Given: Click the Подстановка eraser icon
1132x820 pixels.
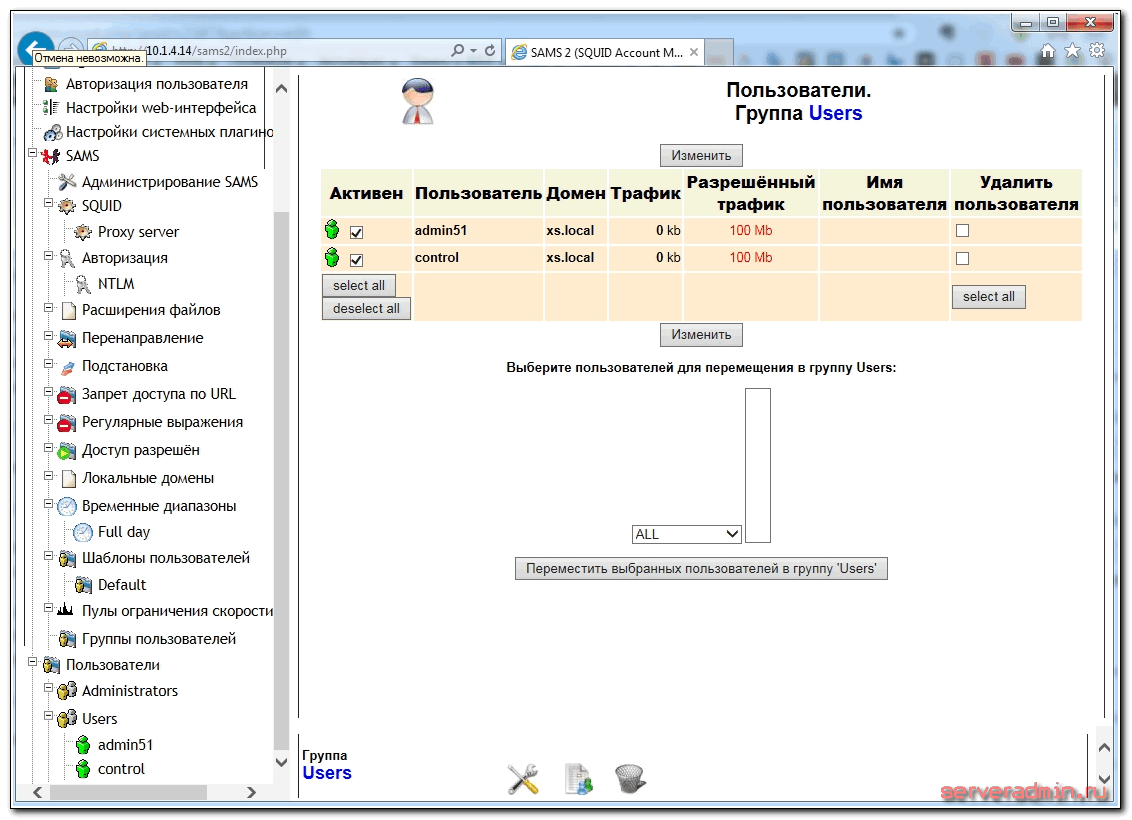Looking at the screenshot, I should [x=66, y=367].
